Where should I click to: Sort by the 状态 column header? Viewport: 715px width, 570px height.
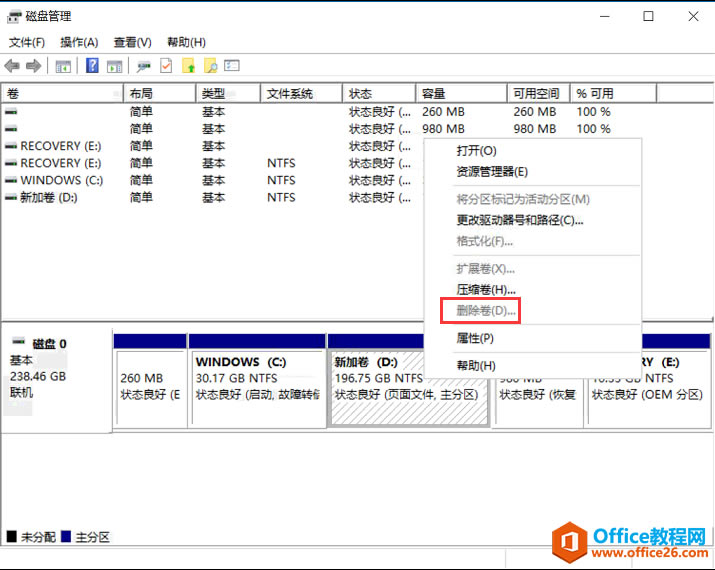pyautogui.click(x=379, y=94)
